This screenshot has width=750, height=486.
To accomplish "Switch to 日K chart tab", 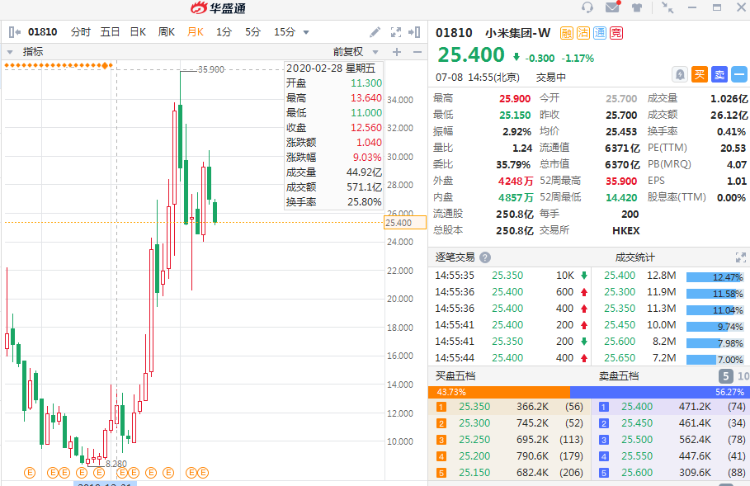I will pyautogui.click(x=138, y=32).
